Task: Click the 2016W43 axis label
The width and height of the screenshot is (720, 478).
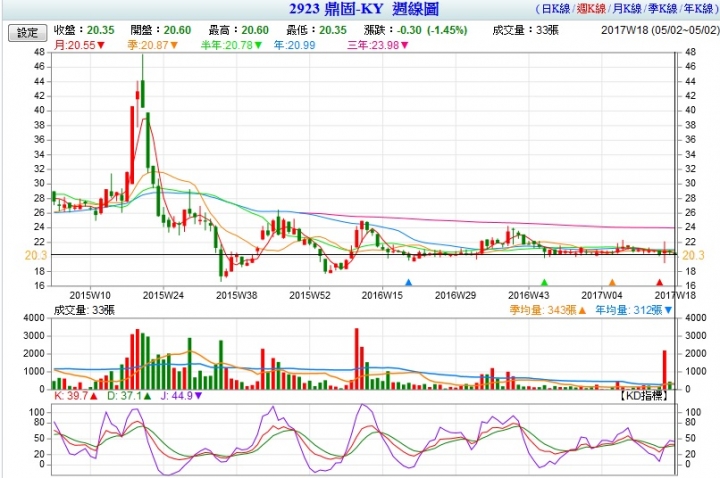Action: click(x=529, y=295)
